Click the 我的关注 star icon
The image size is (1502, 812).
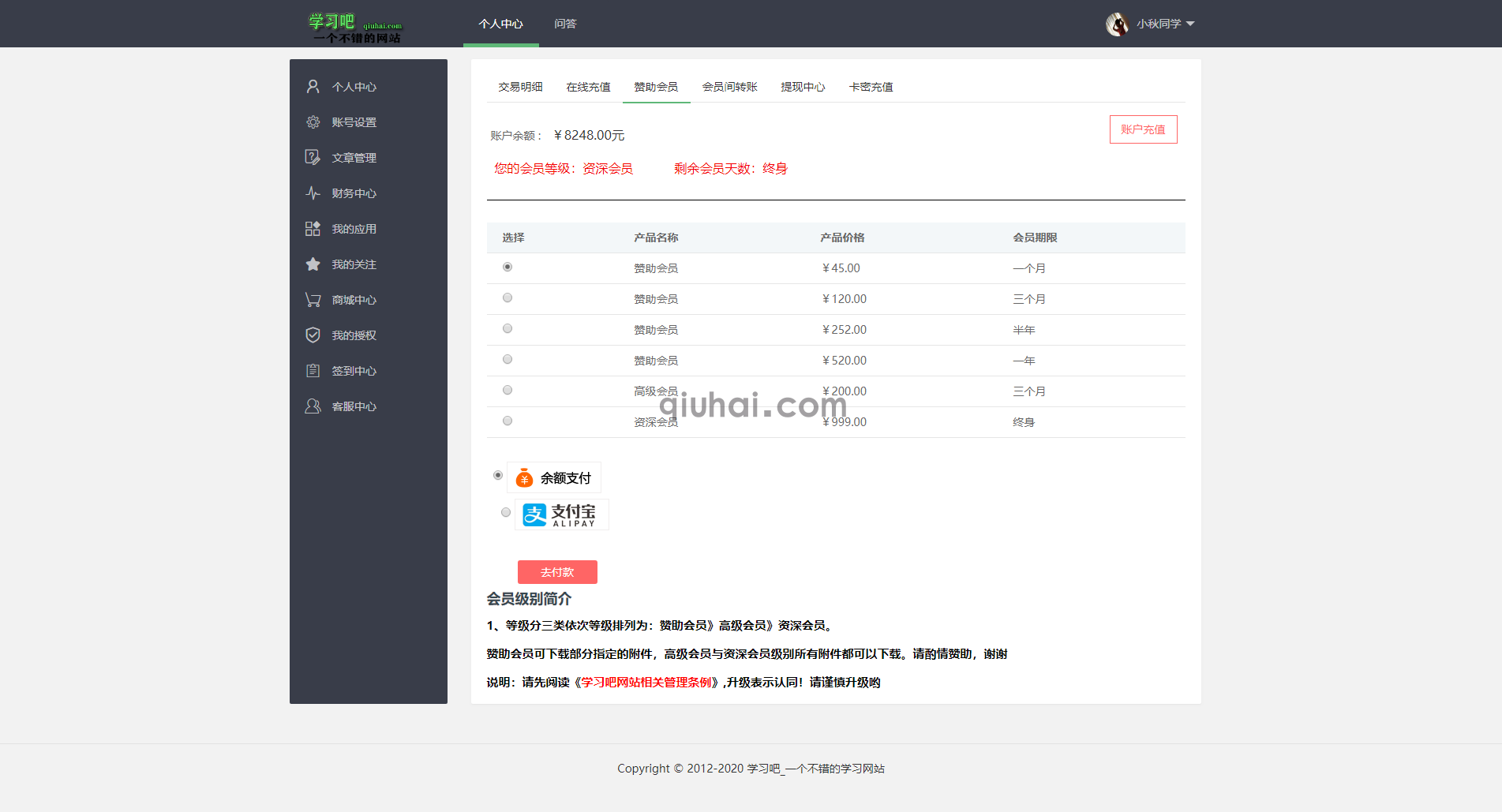pos(313,264)
